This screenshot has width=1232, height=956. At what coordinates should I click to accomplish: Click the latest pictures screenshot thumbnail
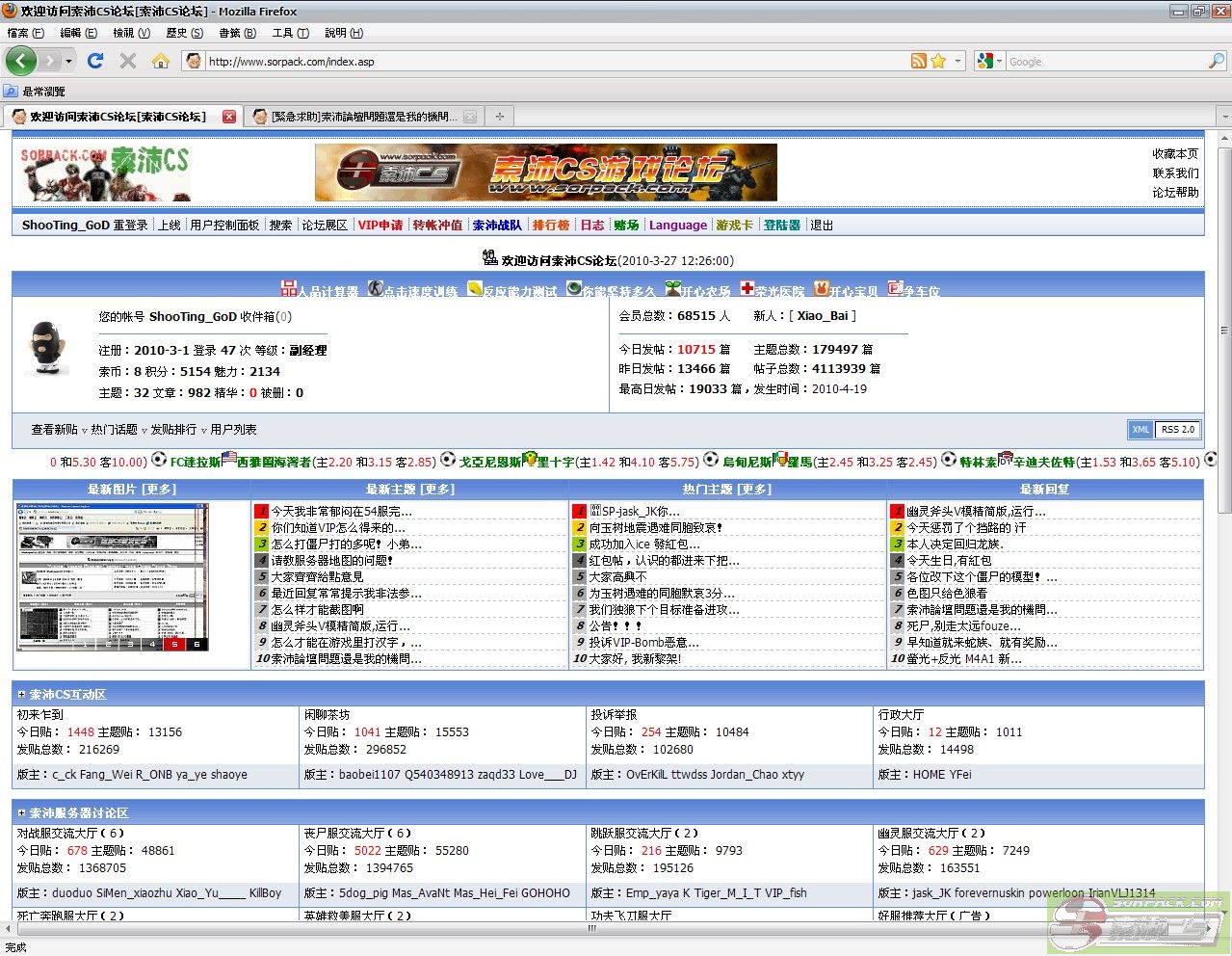[x=113, y=577]
